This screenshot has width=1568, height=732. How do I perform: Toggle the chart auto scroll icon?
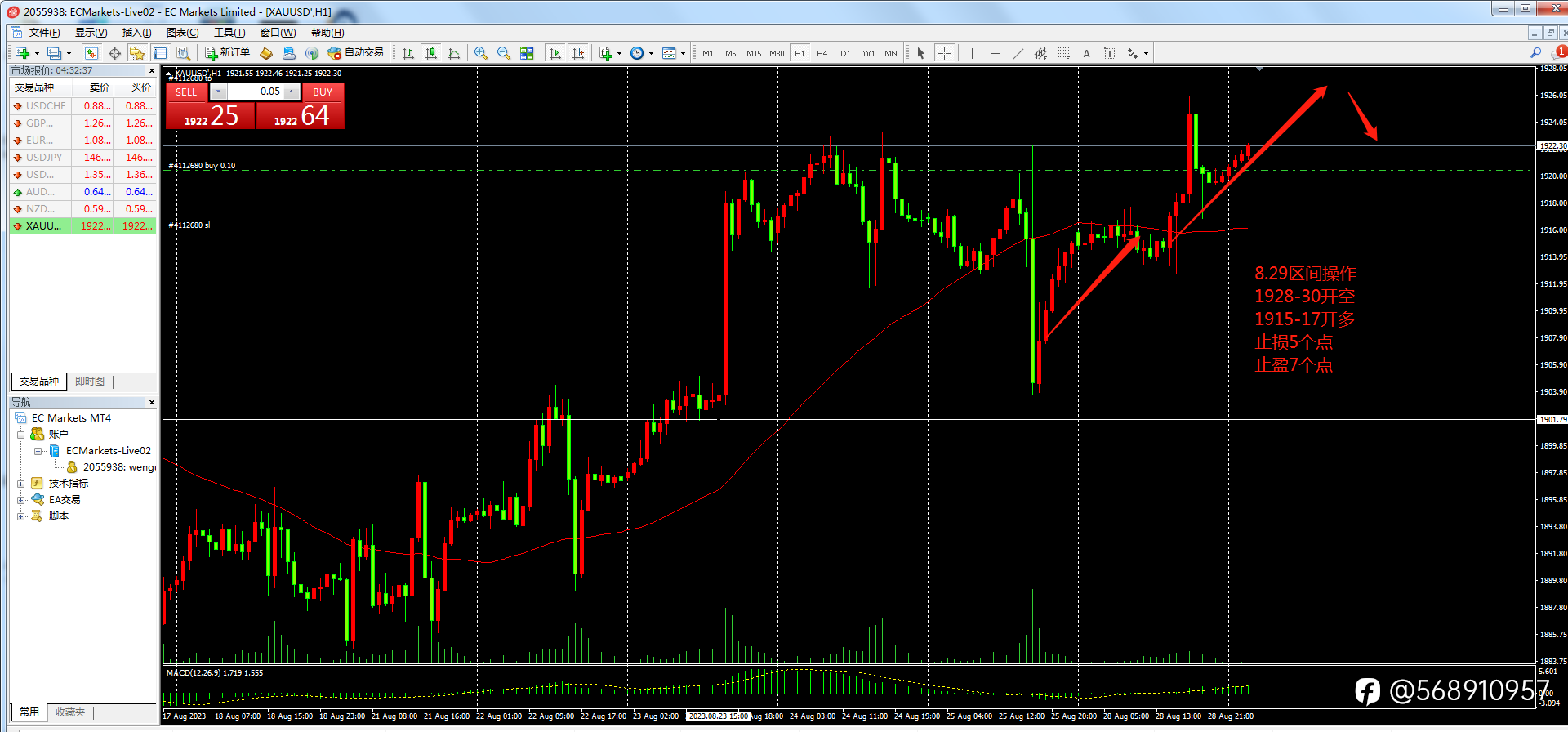tap(555, 53)
